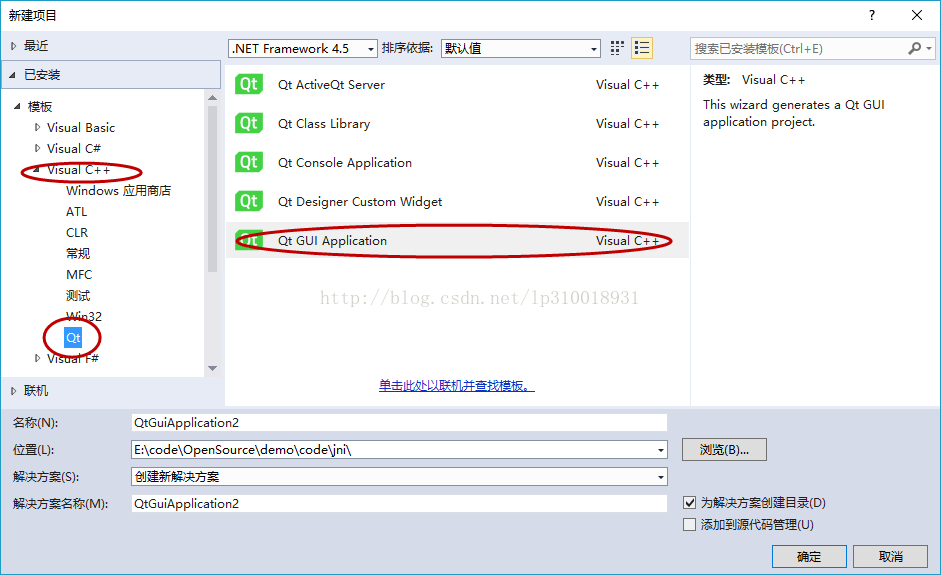941x575 pixels.
Task: Click the template tree scroll down arrow
Action: [212, 369]
